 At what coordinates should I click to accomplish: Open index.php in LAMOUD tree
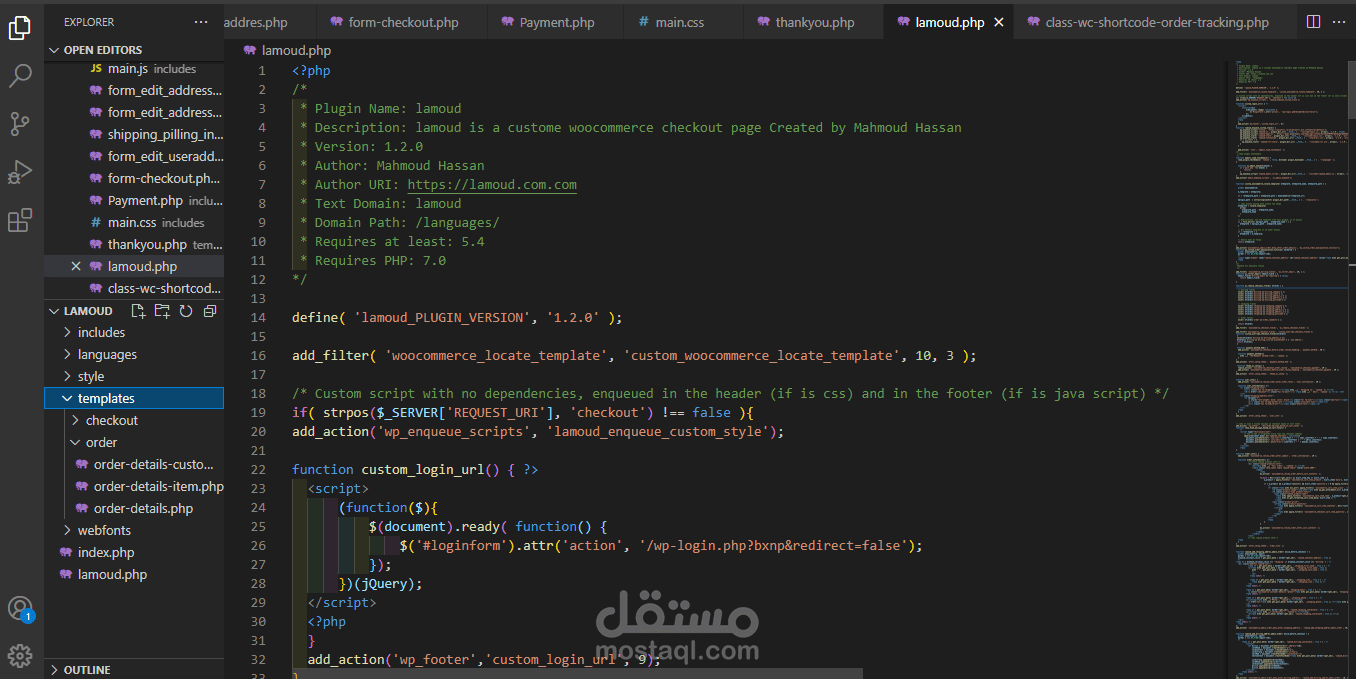[x=134, y=553]
